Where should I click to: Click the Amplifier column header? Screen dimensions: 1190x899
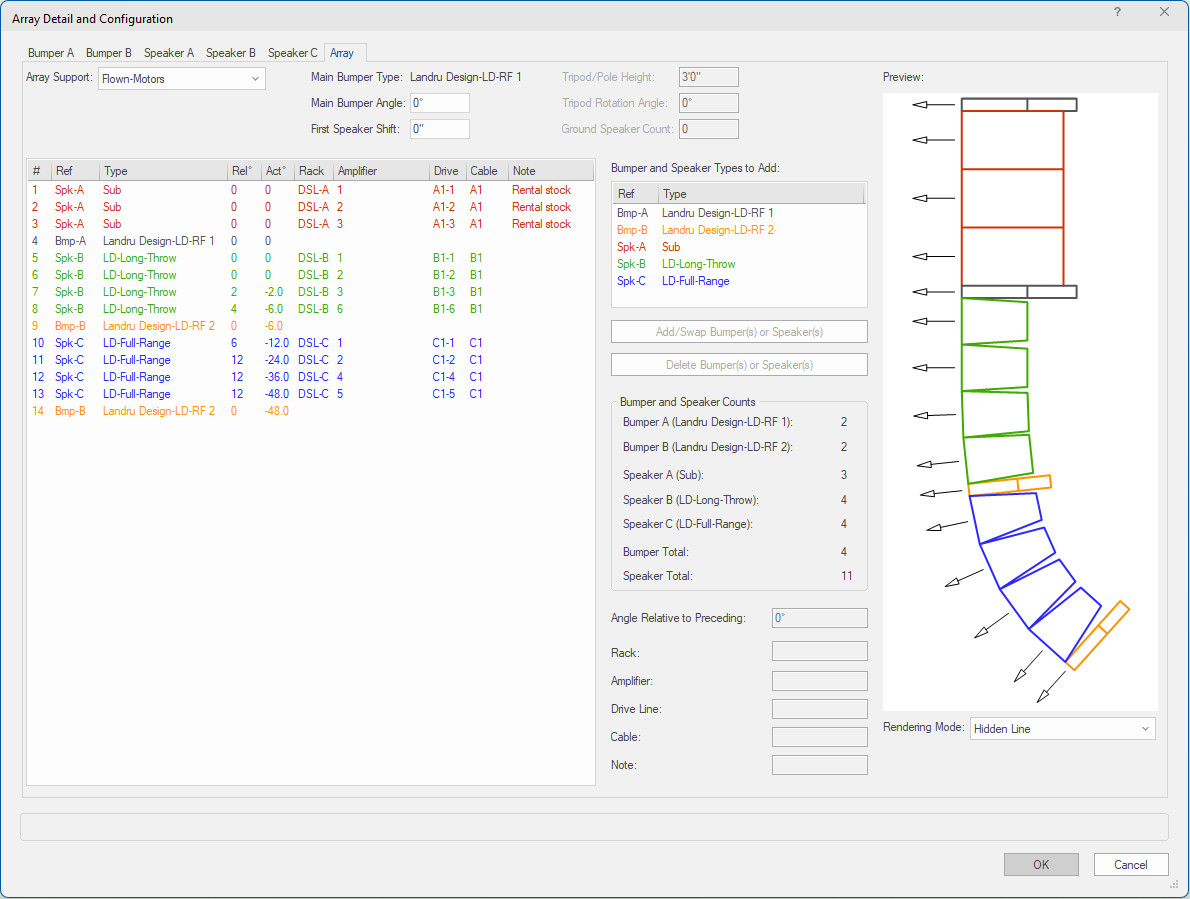coord(381,171)
